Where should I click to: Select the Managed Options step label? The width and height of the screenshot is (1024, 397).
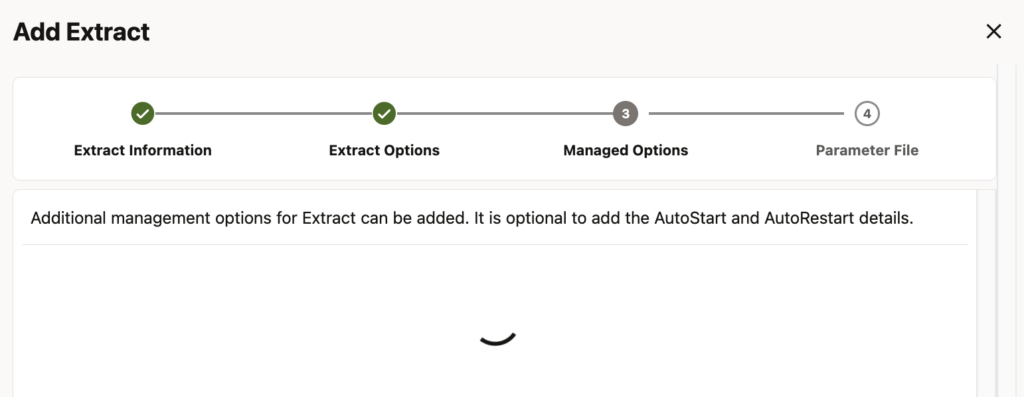pos(626,150)
